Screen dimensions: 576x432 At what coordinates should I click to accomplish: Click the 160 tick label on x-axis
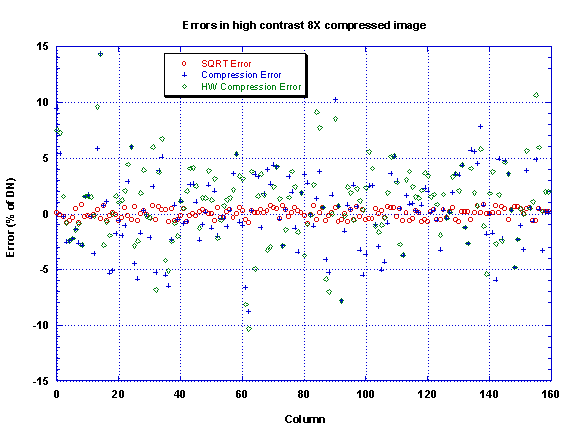550,395
